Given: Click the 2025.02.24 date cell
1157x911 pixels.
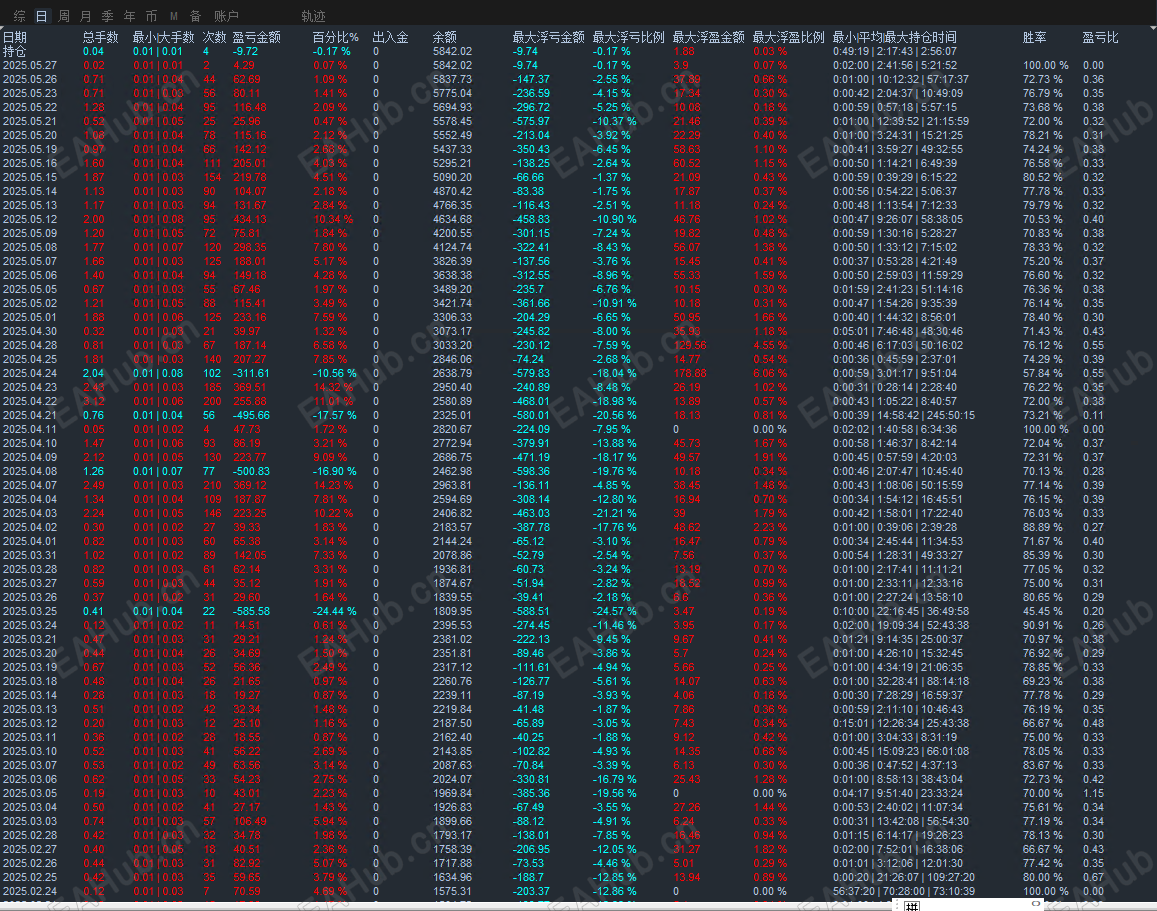Looking at the screenshot, I should click(x=30, y=892).
